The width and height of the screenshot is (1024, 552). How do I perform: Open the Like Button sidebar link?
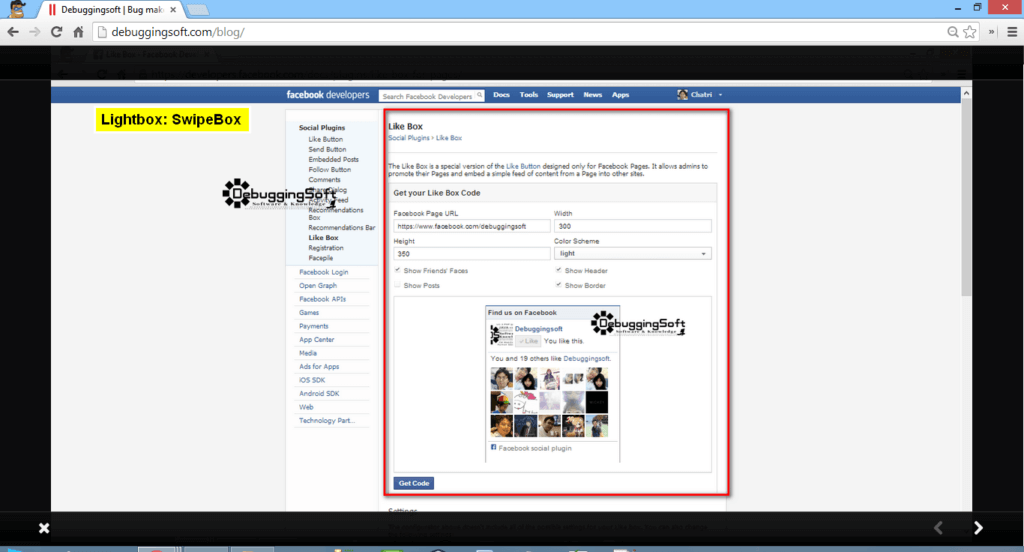pyautogui.click(x=325, y=139)
